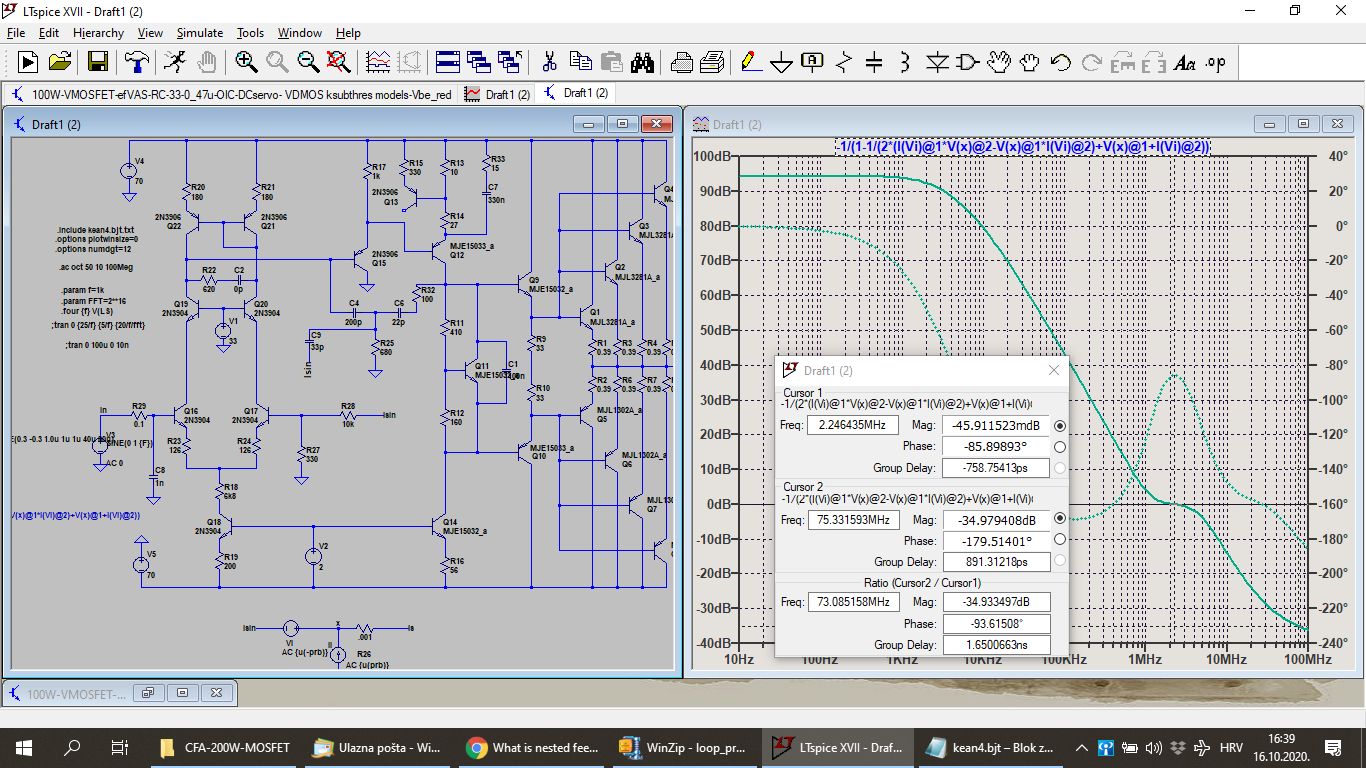Open the Simulate menu
Viewport: 1366px width, 768px height.
click(x=200, y=33)
